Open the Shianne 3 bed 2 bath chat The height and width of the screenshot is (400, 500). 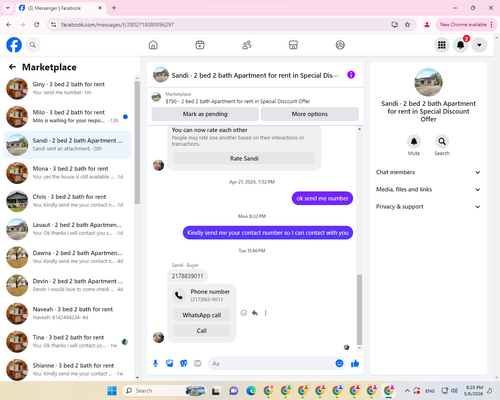(x=67, y=370)
